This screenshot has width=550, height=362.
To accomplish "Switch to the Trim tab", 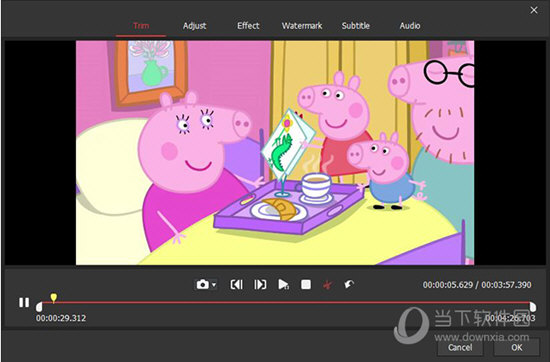I will coord(141,26).
